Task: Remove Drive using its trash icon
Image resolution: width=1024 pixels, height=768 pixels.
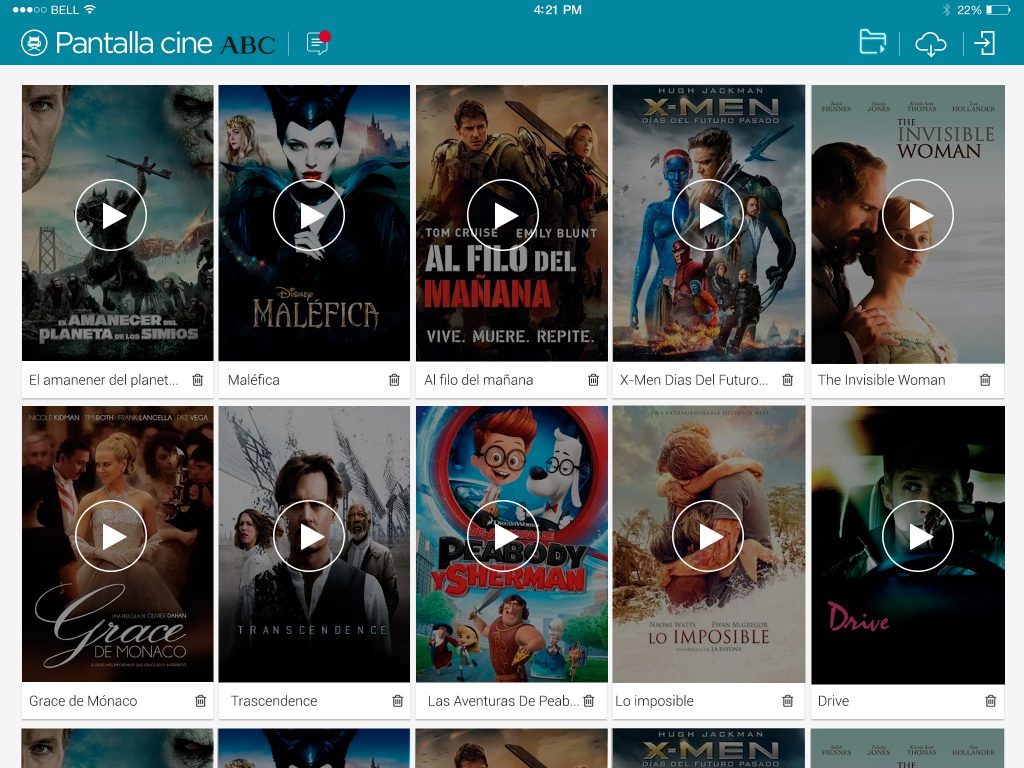Action: [990, 701]
